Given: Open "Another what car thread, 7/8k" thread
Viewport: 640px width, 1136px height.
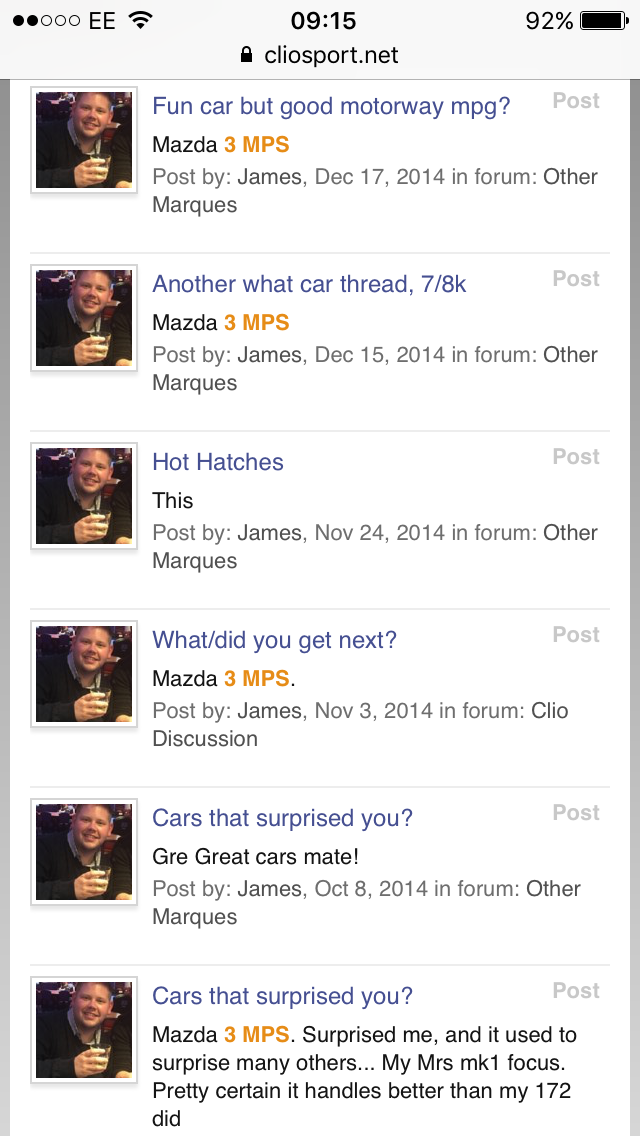Looking at the screenshot, I should coord(309,284).
